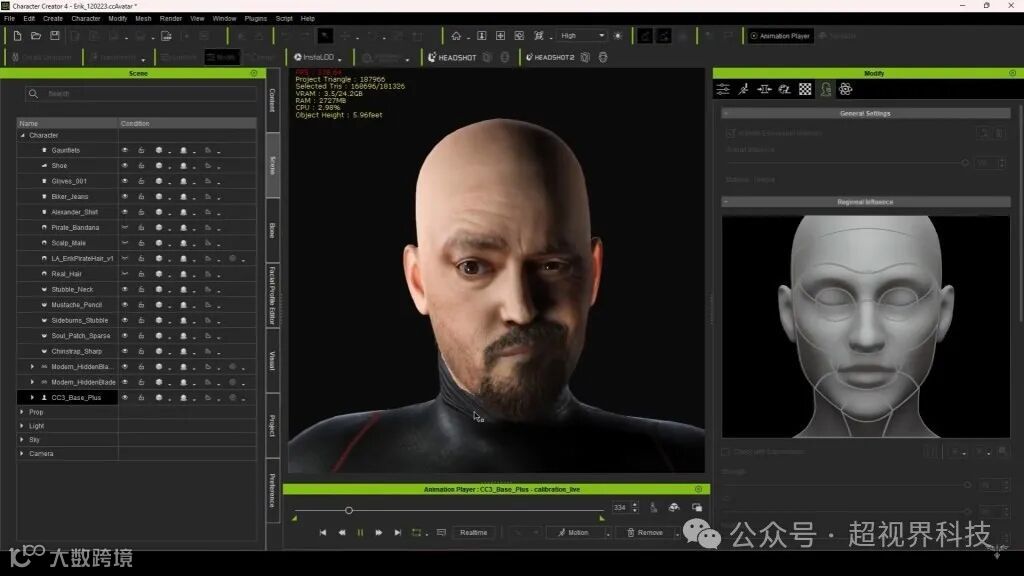Open the Plugins menu
1024x576 pixels.
pyautogui.click(x=255, y=19)
